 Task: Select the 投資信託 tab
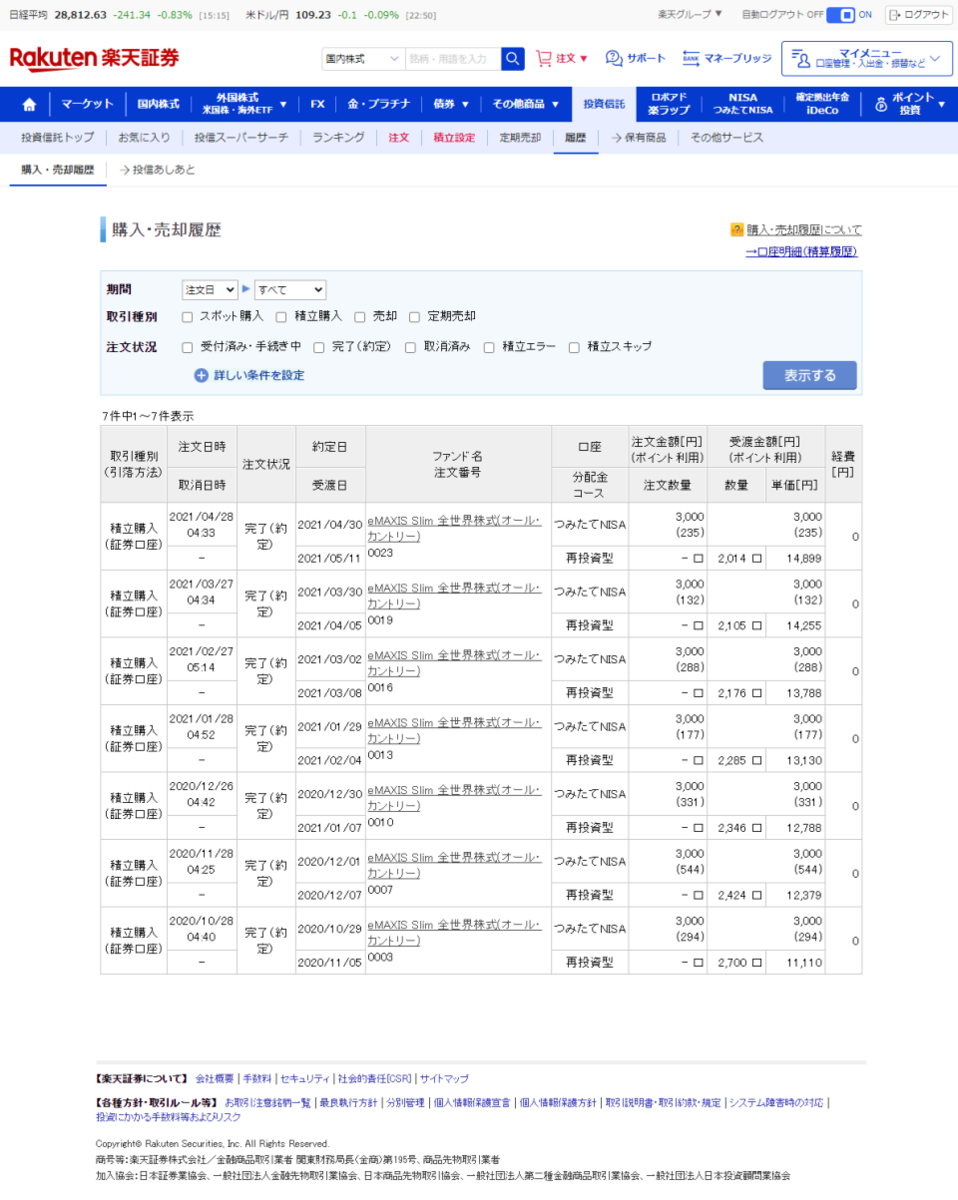point(603,104)
